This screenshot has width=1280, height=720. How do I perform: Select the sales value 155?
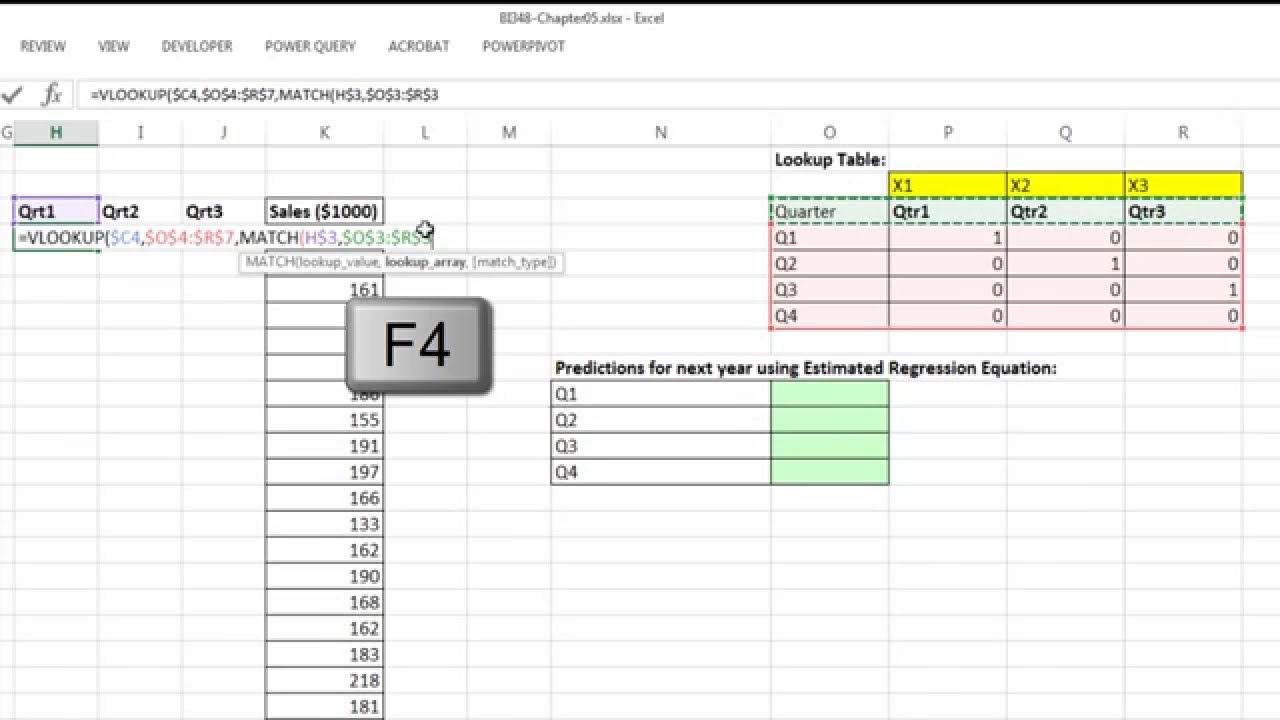(x=324, y=420)
